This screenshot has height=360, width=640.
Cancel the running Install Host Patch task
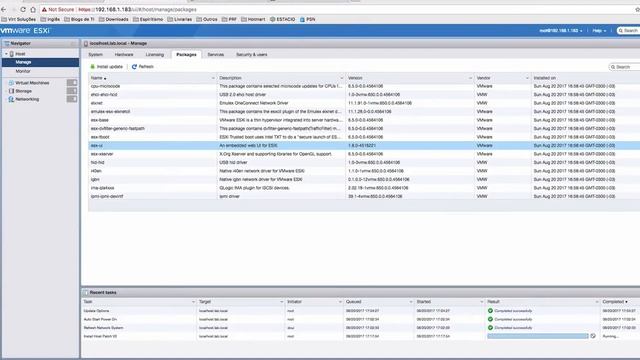pos(593,336)
